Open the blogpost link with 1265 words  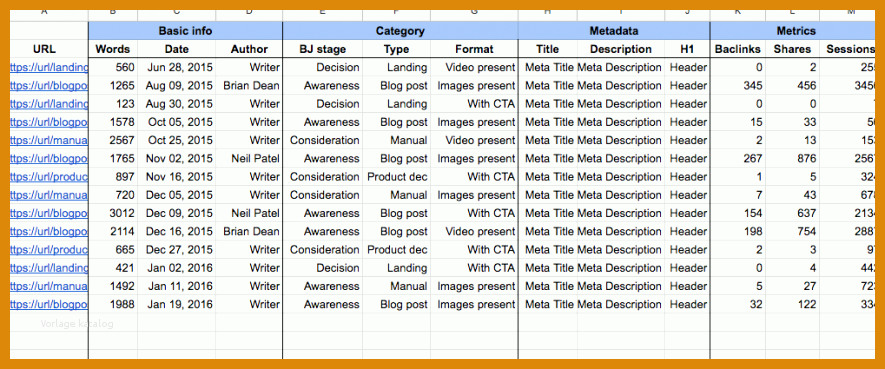coord(49,86)
